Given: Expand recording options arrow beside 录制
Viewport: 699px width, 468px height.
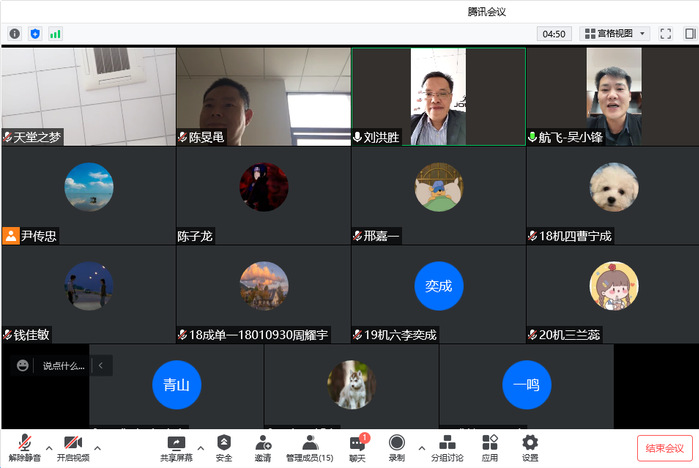Looking at the screenshot, I should click(x=420, y=447).
